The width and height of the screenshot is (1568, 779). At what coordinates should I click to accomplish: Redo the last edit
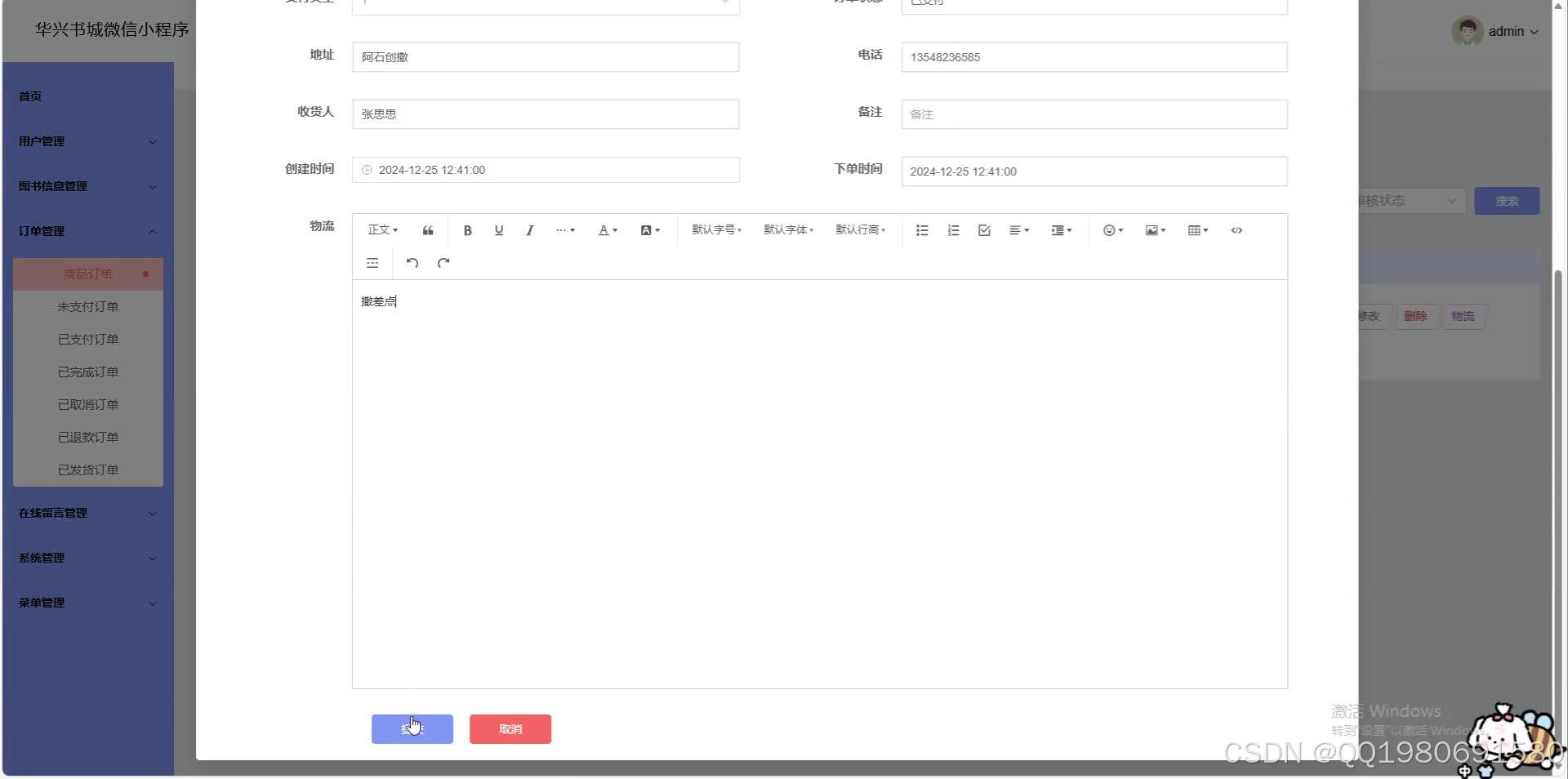pos(443,263)
